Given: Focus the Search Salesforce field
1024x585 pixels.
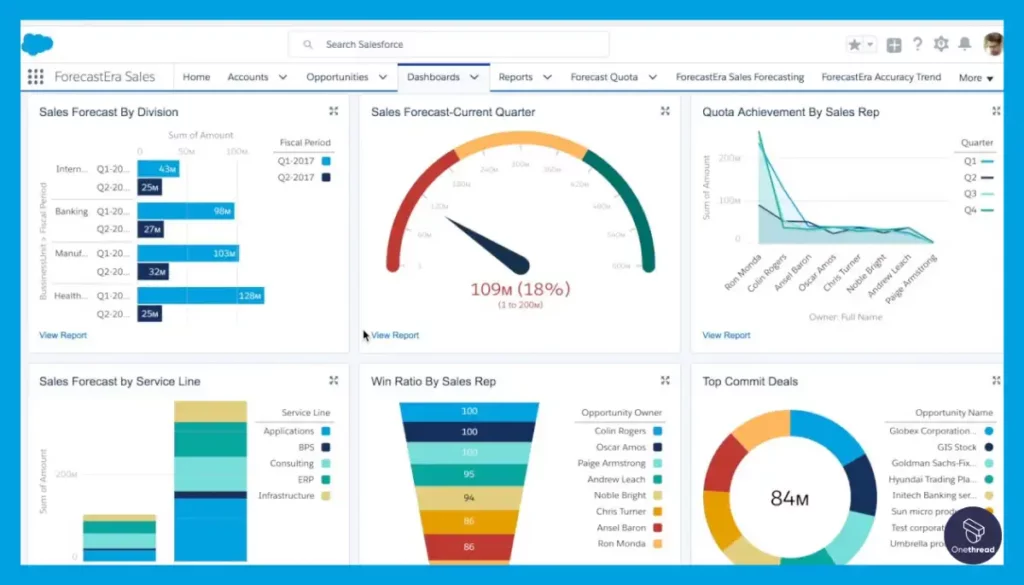Looking at the screenshot, I should click(449, 44).
